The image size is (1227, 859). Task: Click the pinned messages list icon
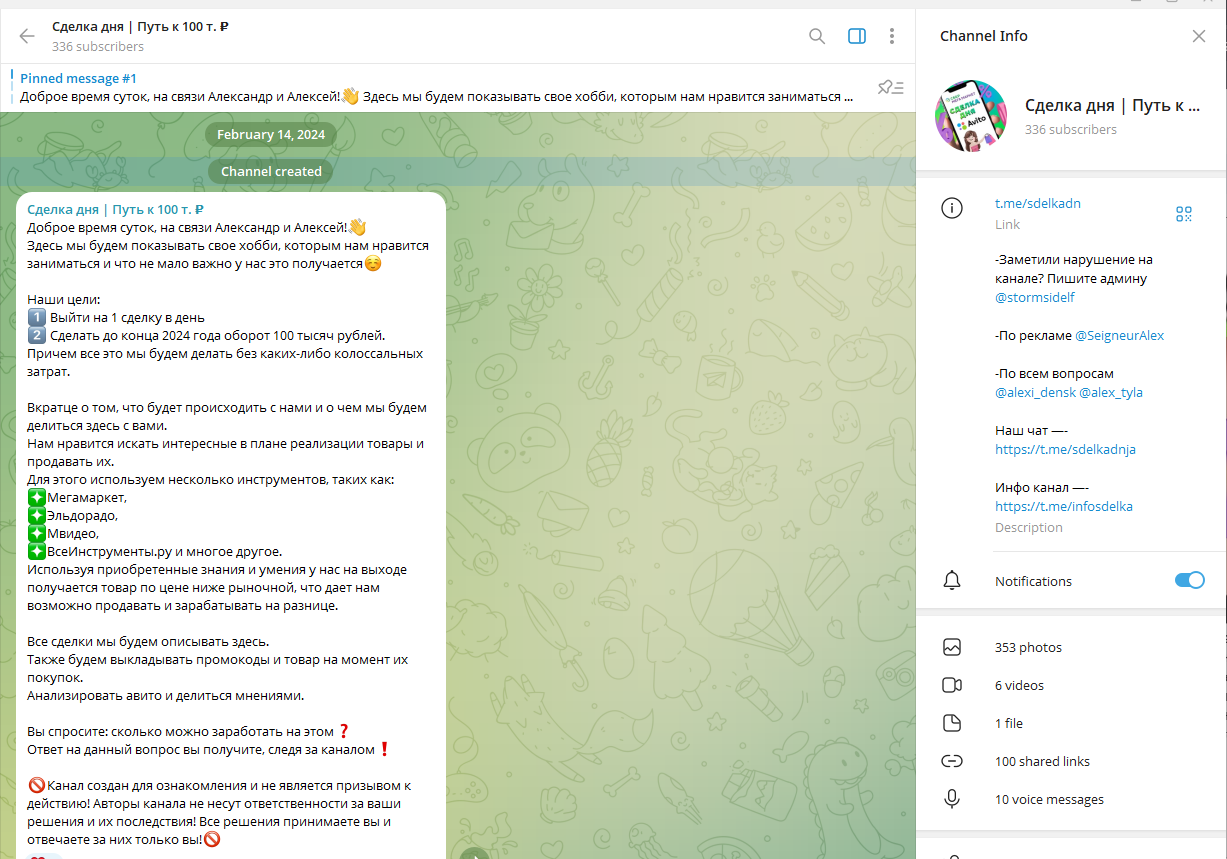pyautogui.click(x=890, y=88)
